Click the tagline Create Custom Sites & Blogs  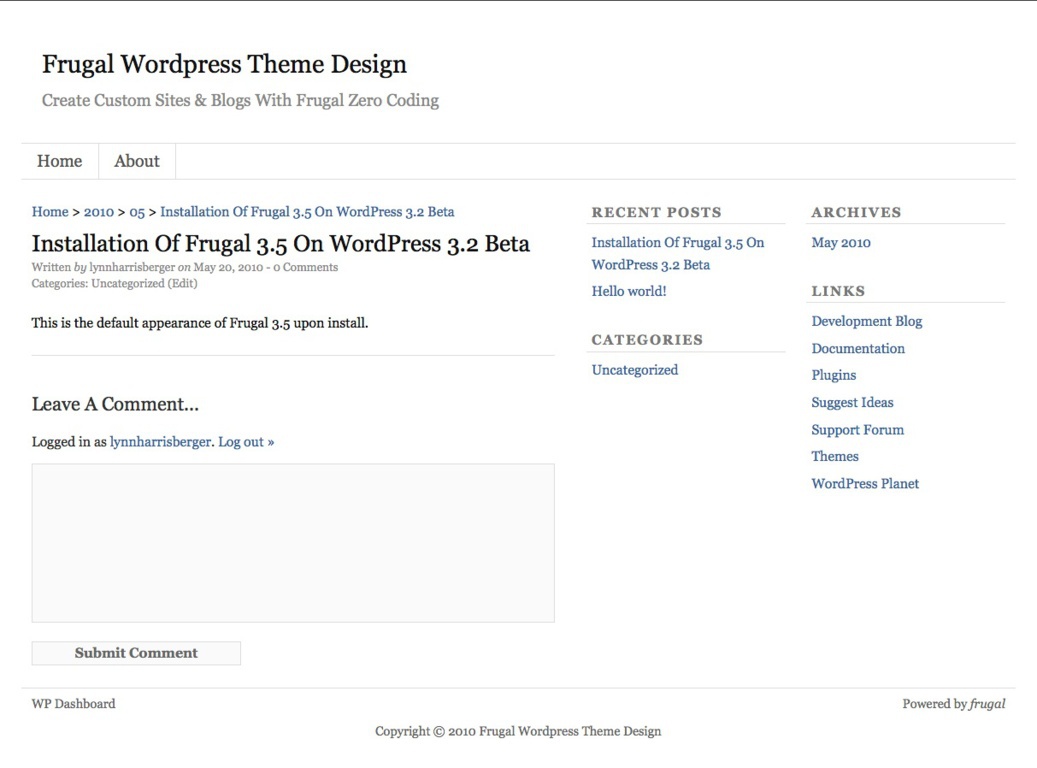pos(240,101)
